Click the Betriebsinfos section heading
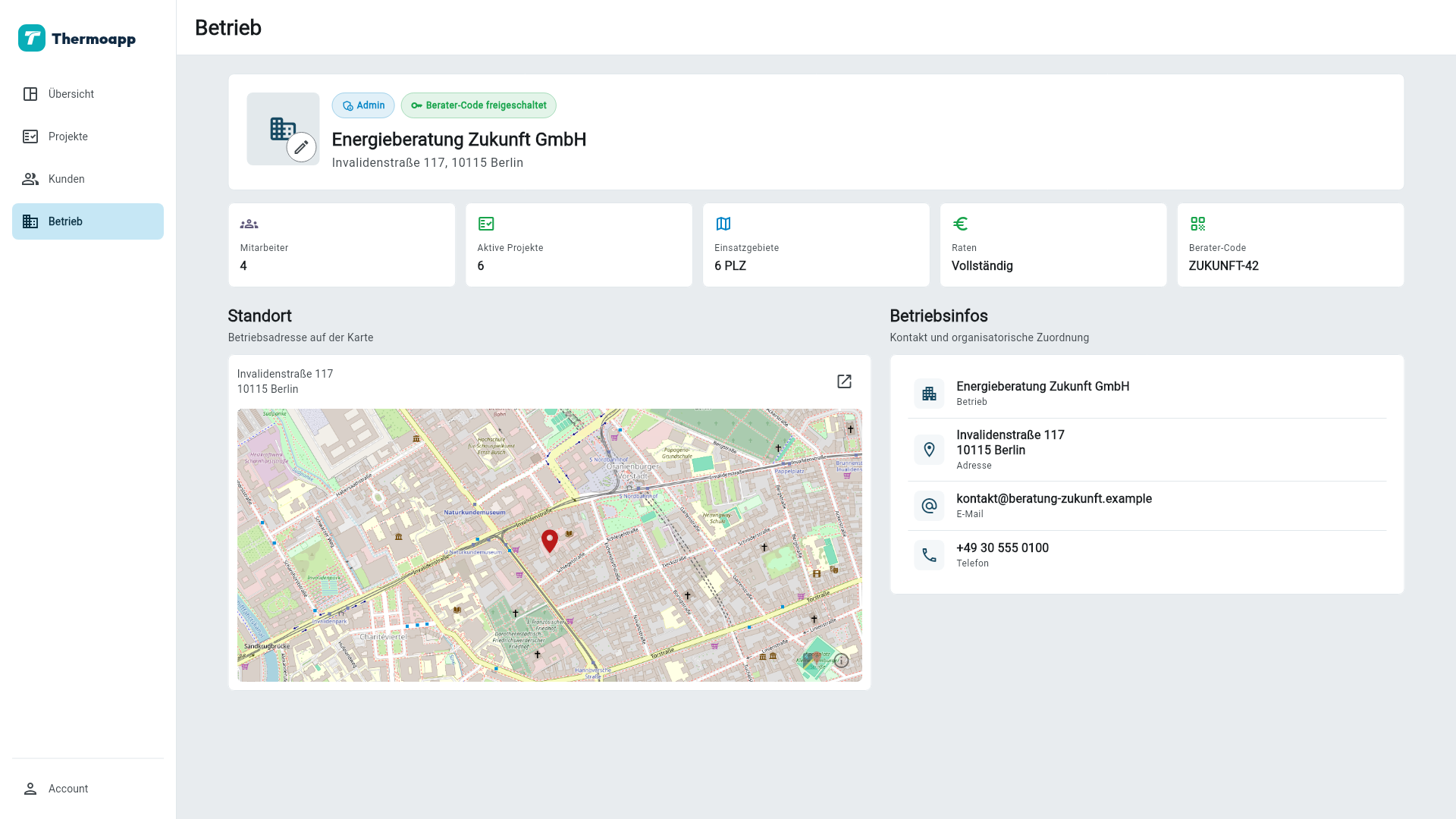Screen dimensions: 1456x819 pos(938,316)
